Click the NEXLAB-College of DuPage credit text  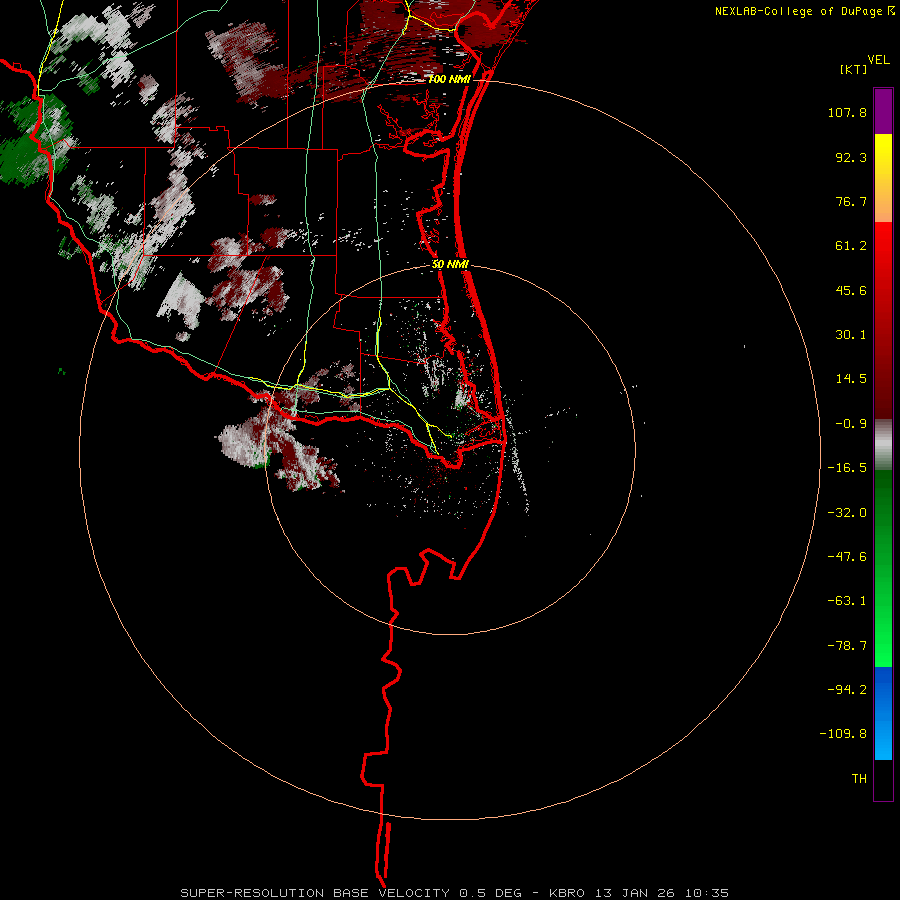pyautogui.click(x=798, y=11)
